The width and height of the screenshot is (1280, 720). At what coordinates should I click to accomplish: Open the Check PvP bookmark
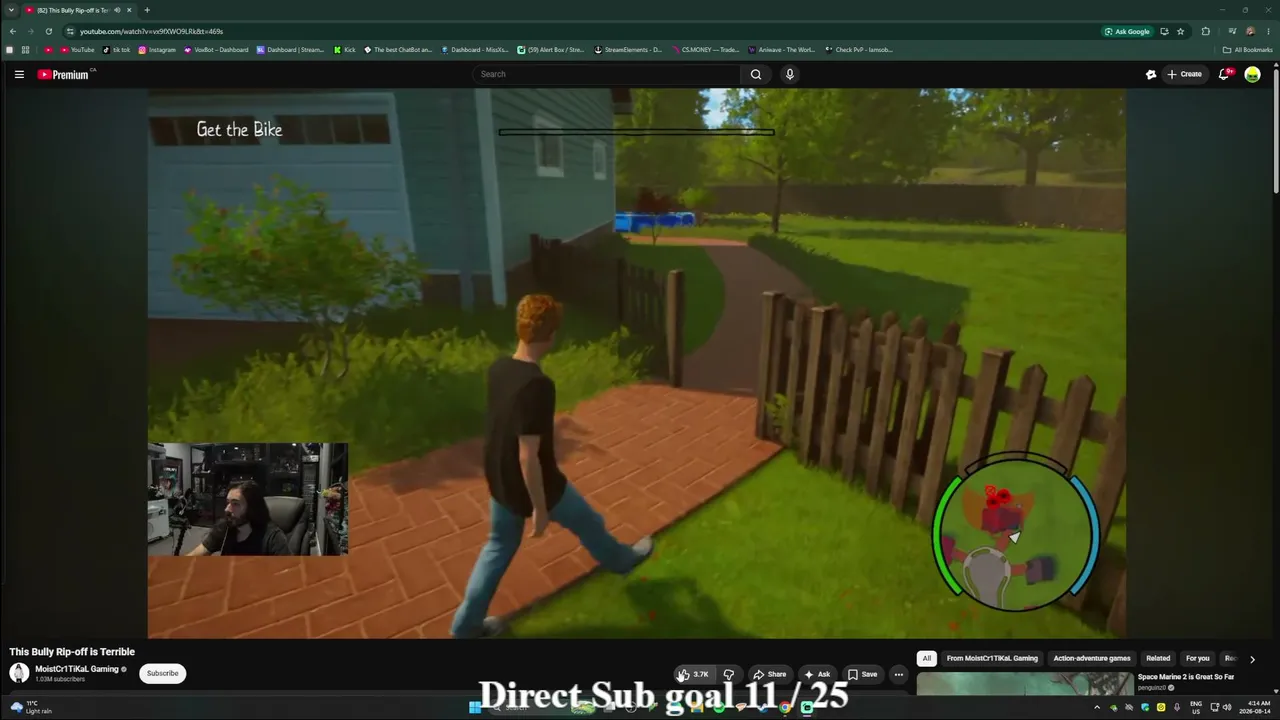(859, 50)
